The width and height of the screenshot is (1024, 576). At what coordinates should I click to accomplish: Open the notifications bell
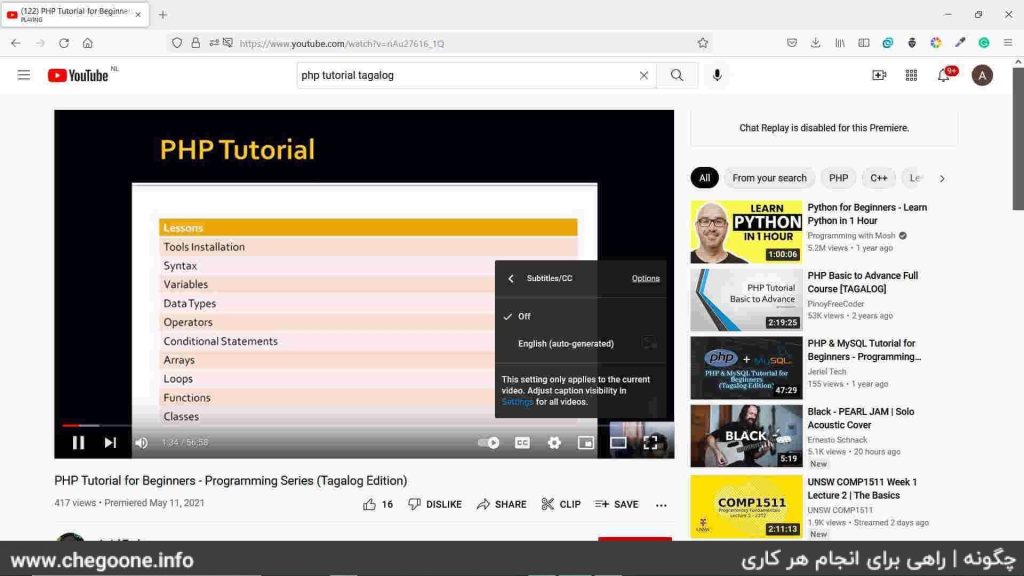click(944, 75)
